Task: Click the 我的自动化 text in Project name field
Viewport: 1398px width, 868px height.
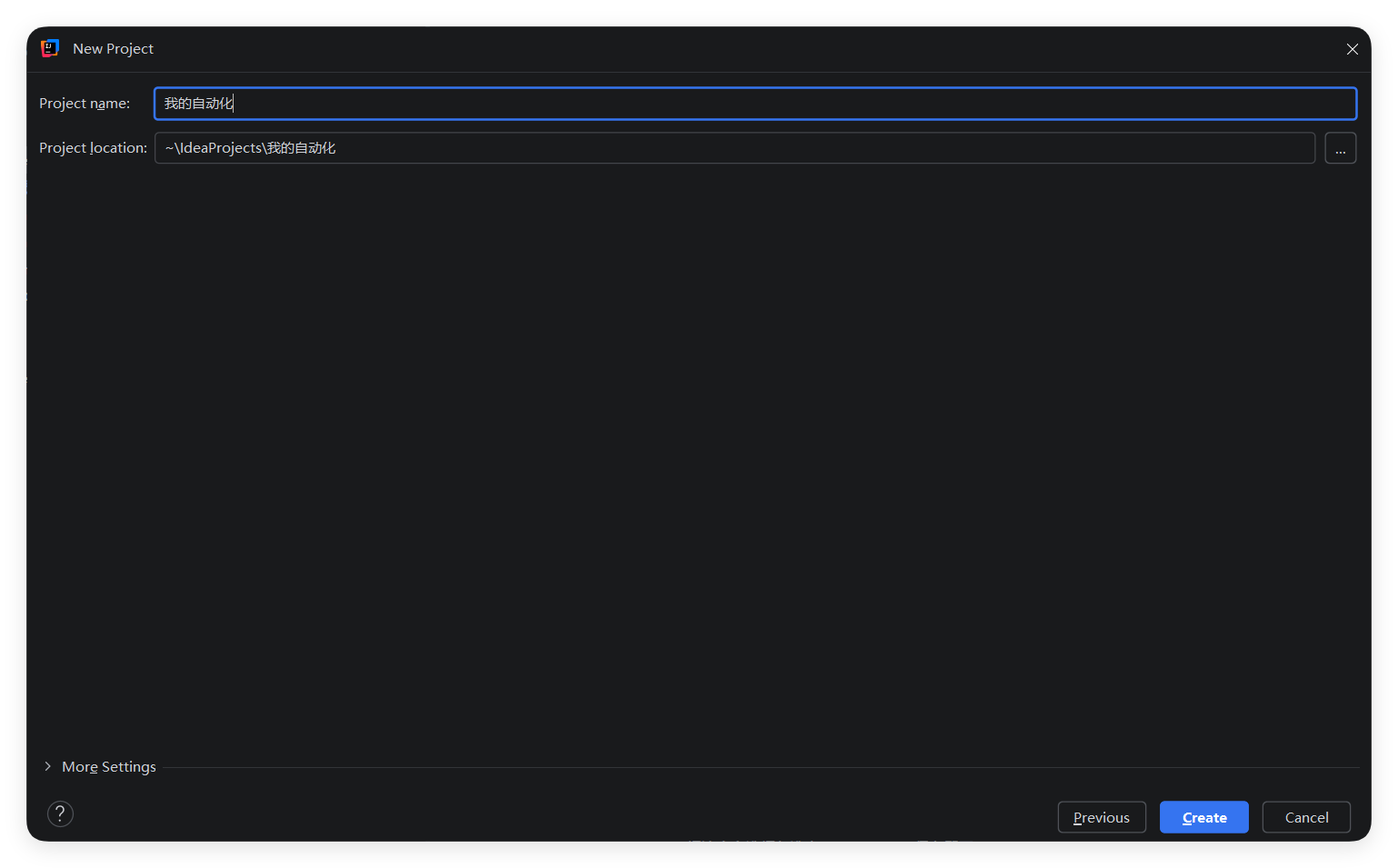Action: click(x=198, y=104)
